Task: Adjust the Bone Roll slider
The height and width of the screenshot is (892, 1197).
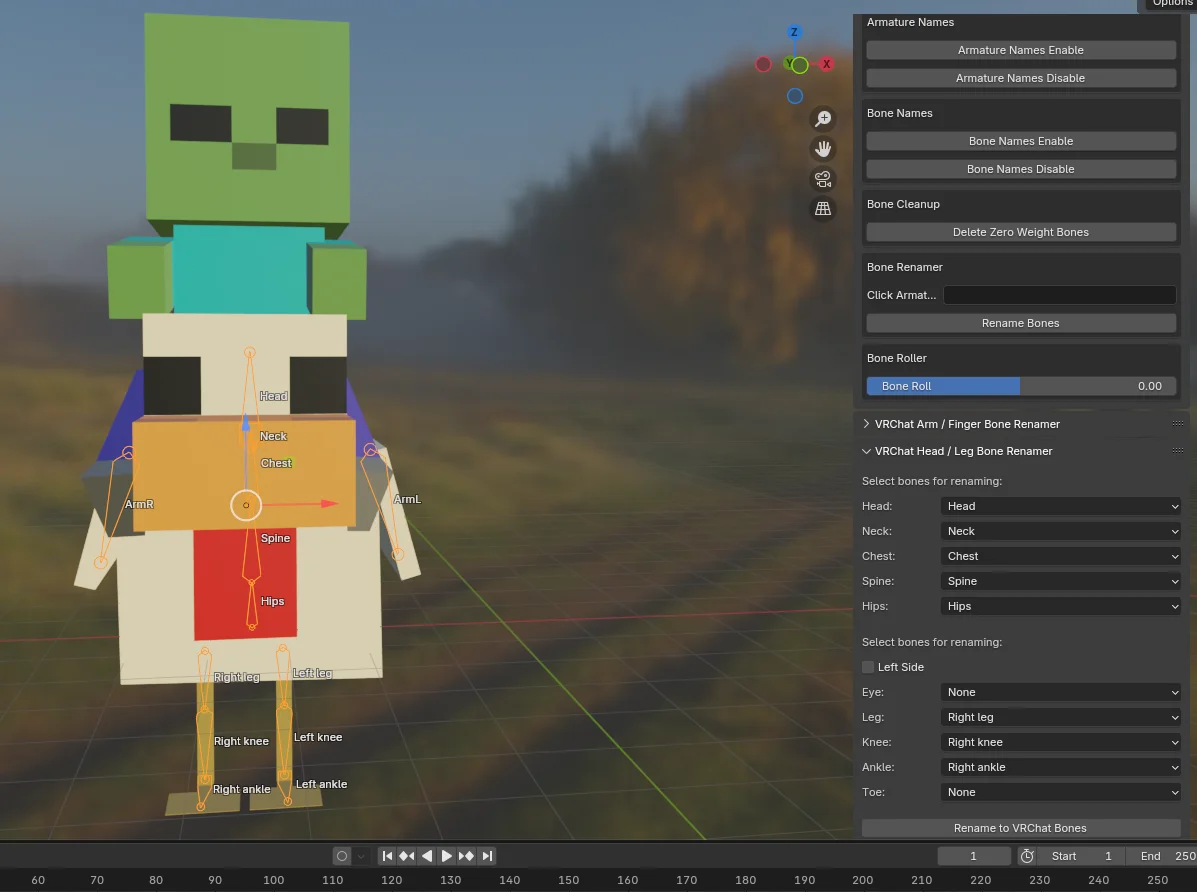Action: click(x=1020, y=386)
